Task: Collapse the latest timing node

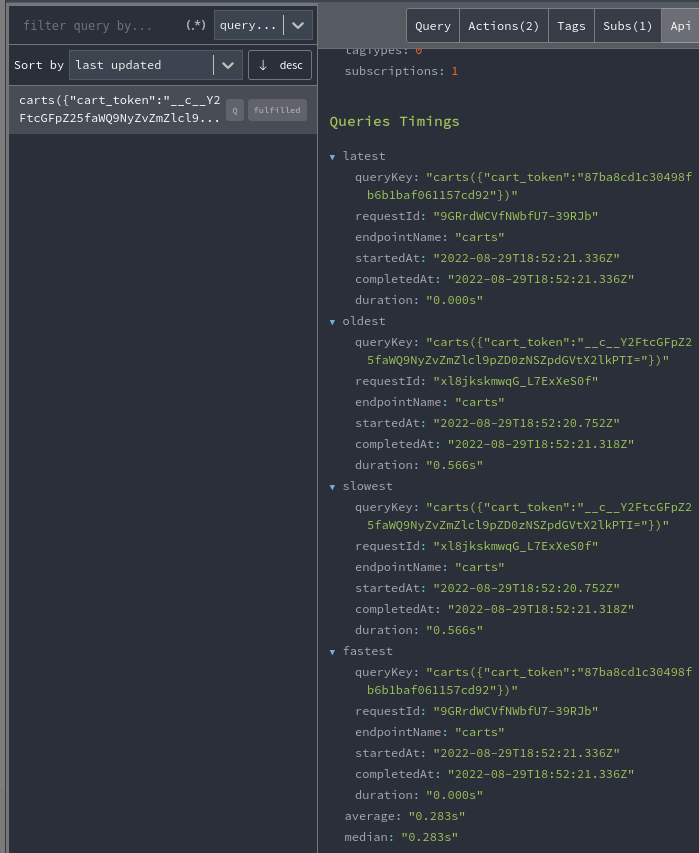Action: pyautogui.click(x=332, y=157)
